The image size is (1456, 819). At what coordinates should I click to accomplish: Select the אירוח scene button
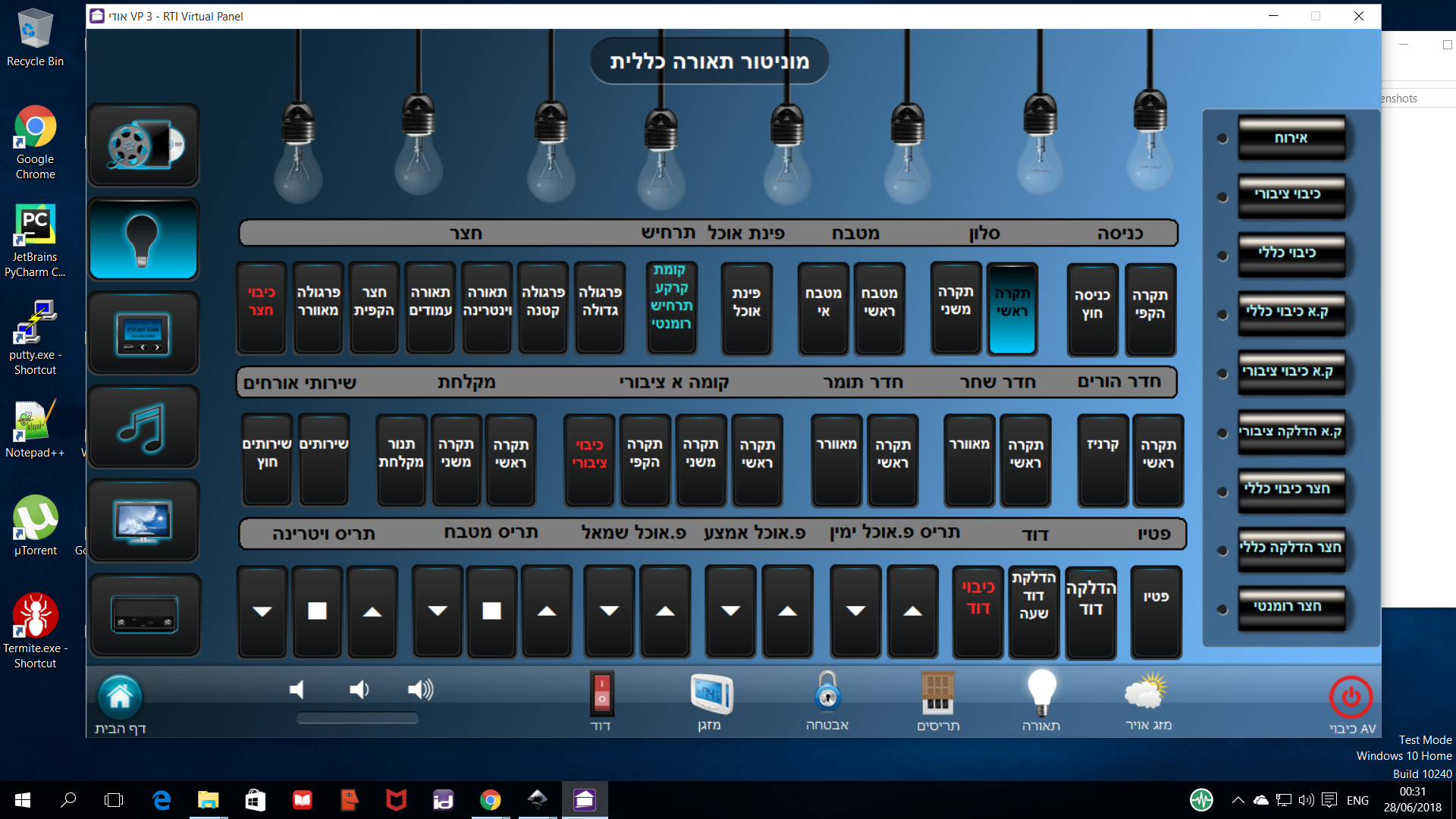(x=1291, y=138)
